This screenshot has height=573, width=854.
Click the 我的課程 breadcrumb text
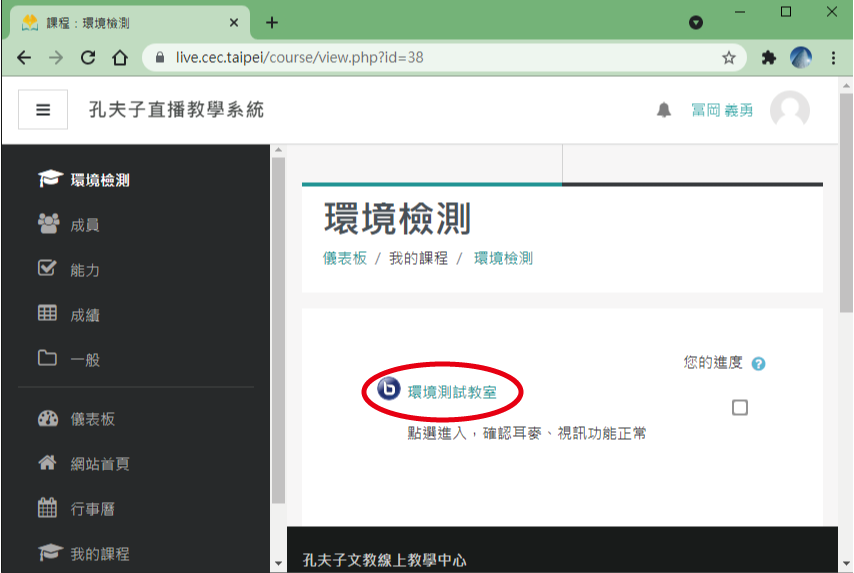[418, 258]
